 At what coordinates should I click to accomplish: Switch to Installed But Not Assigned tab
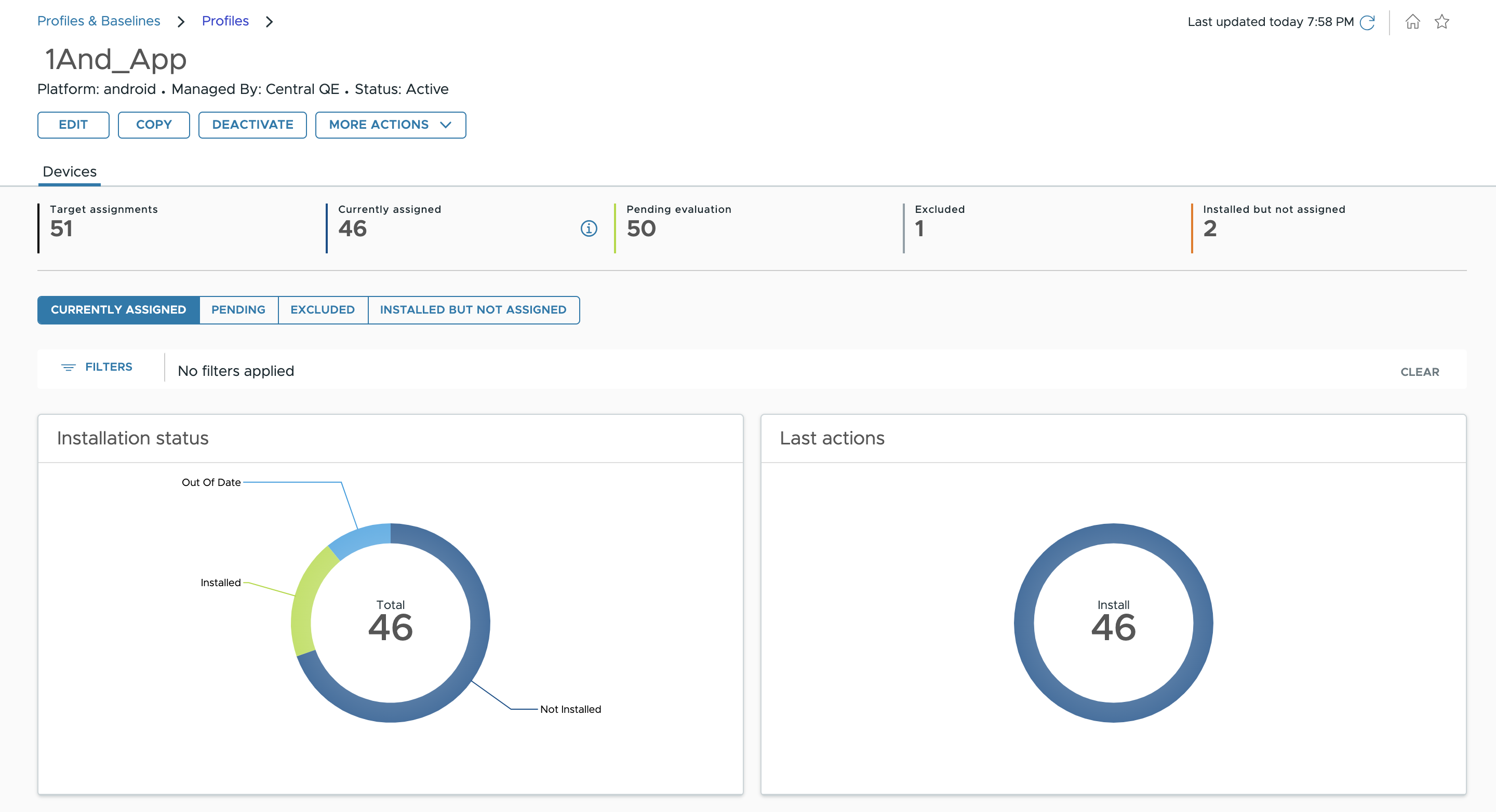(473, 310)
